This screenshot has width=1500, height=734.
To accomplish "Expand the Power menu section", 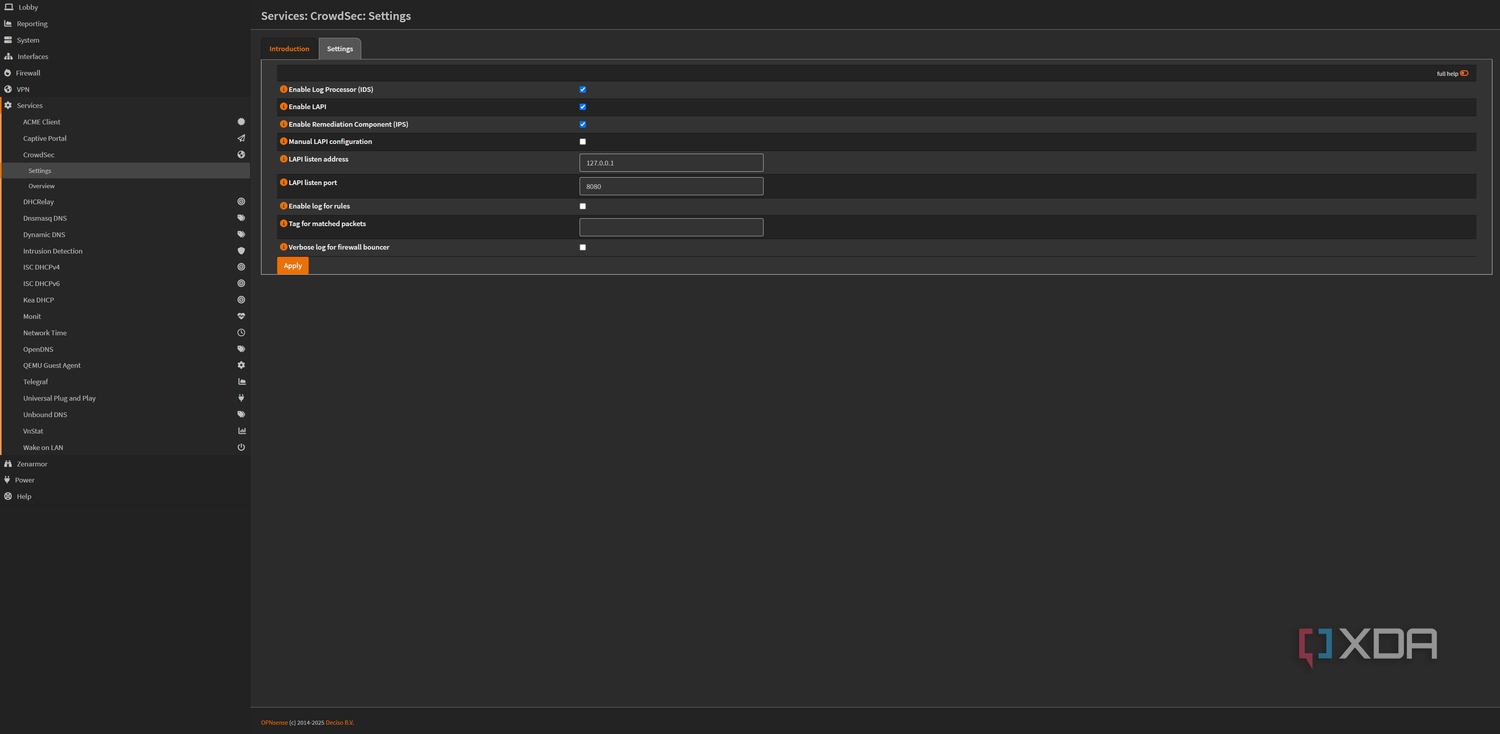I will click(x=125, y=480).
